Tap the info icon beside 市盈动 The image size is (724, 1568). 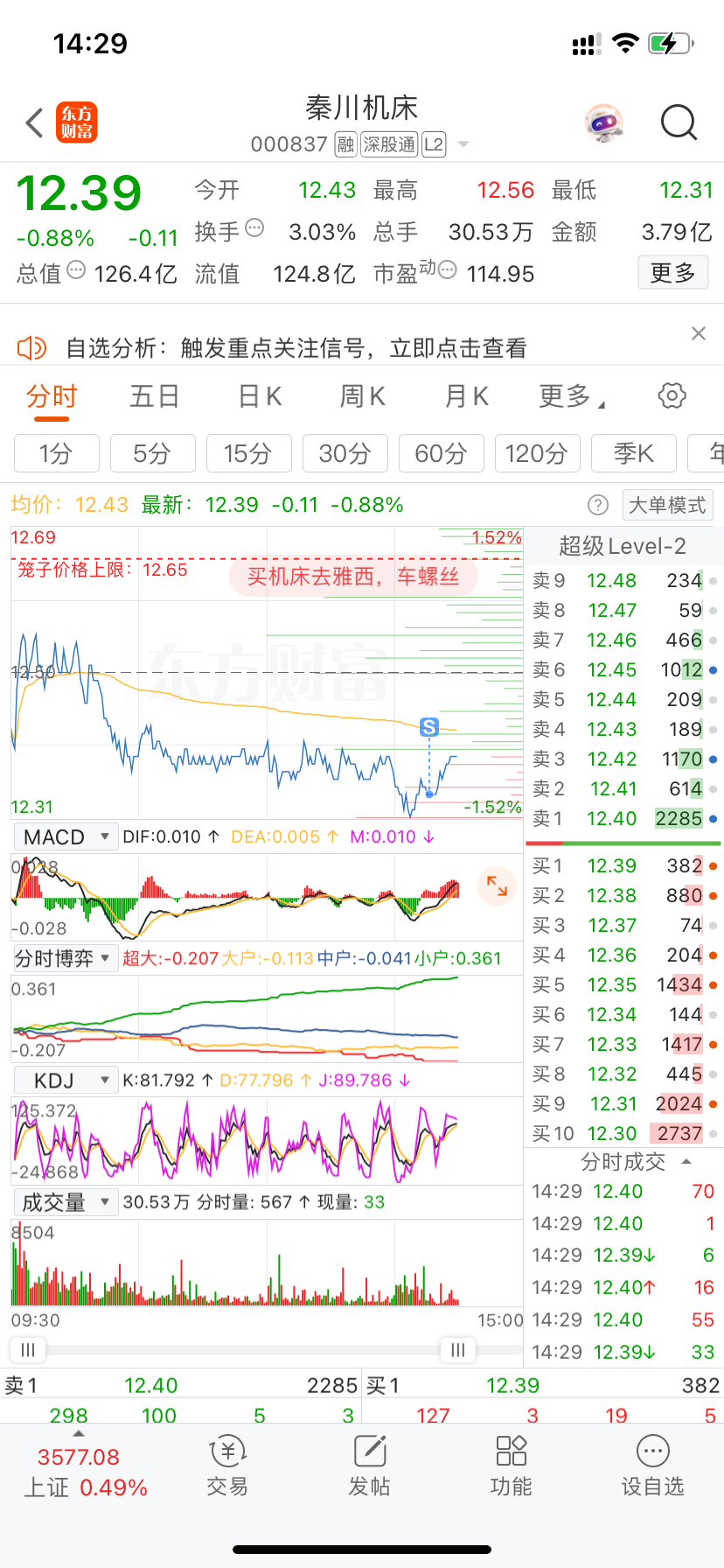click(x=447, y=270)
